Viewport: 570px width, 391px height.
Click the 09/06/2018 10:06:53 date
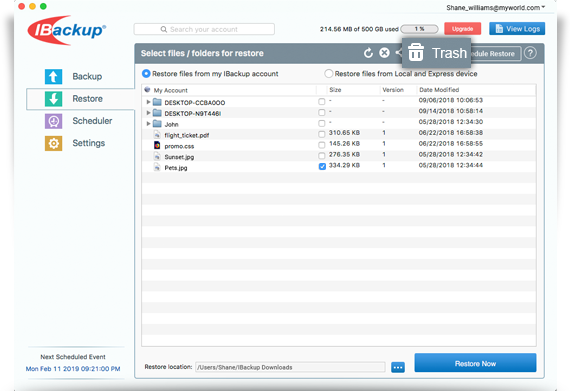click(450, 100)
